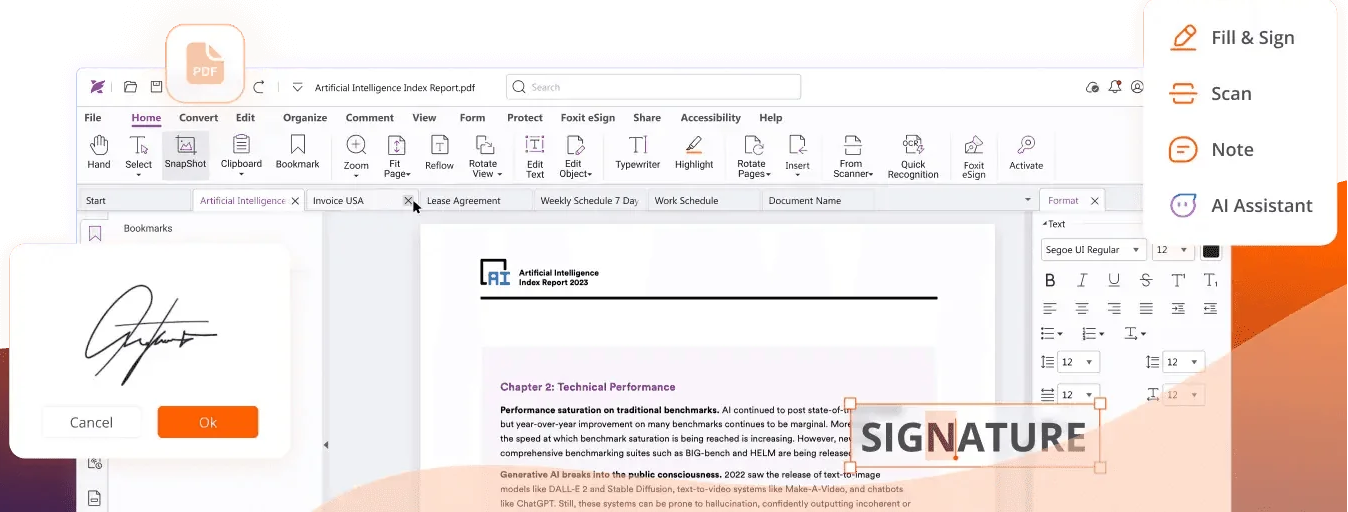The height and width of the screenshot is (512, 1348).
Task: Confirm signature with Ok button
Action: (x=208, y=422)
